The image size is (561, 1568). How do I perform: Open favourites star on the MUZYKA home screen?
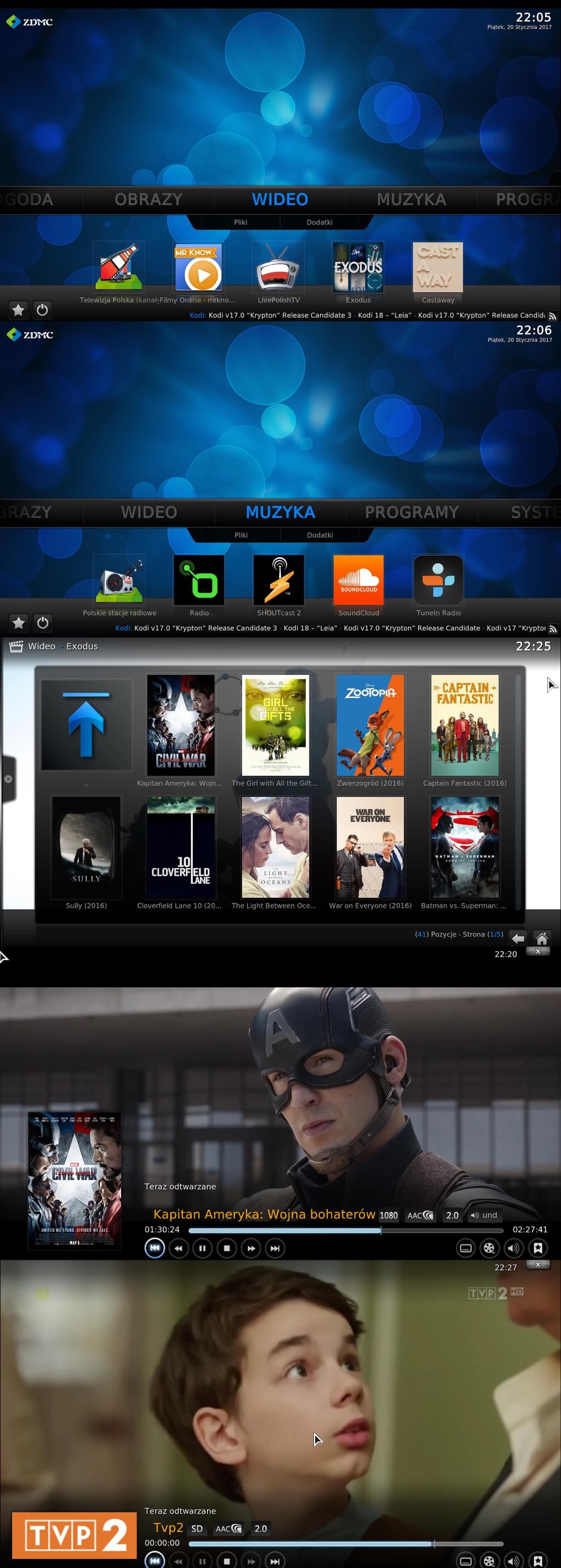tap(19, 623)
